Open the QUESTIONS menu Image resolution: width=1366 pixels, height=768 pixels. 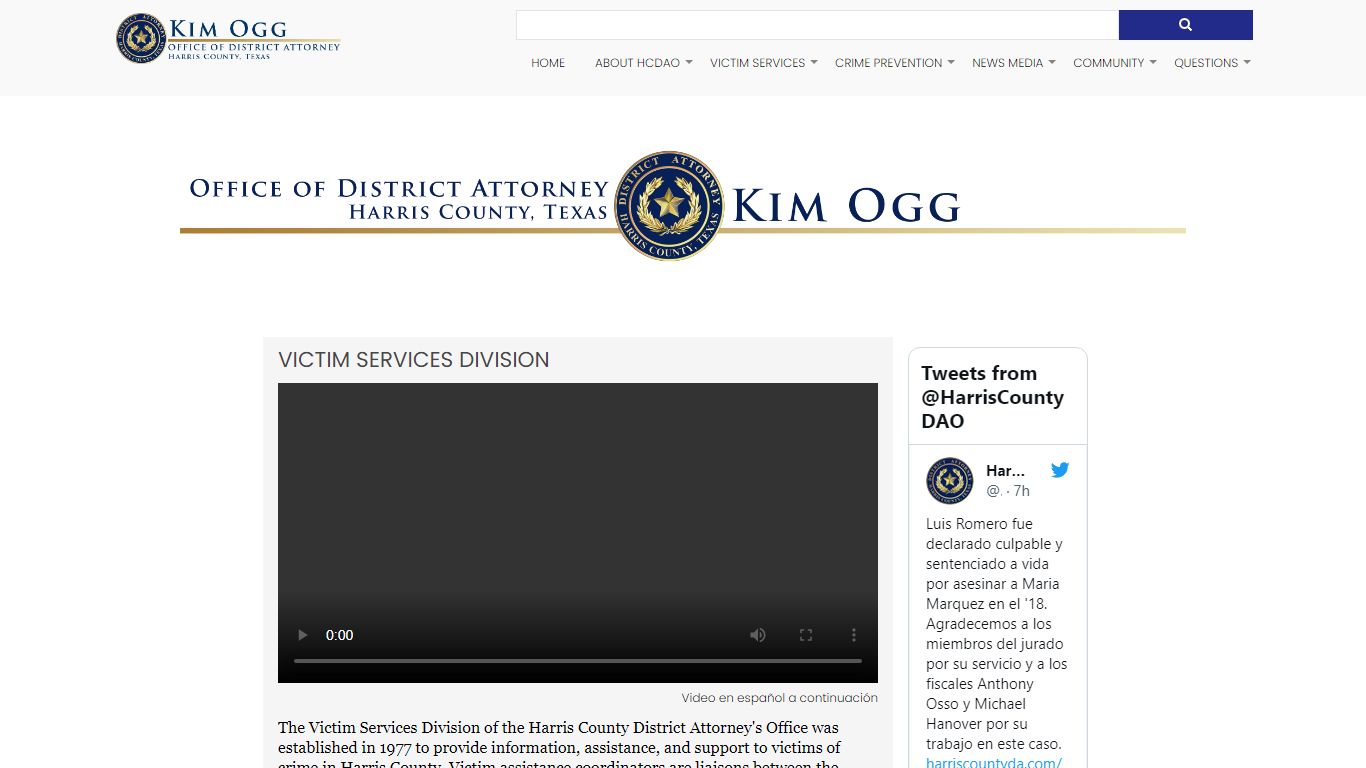click(1206, 63)
